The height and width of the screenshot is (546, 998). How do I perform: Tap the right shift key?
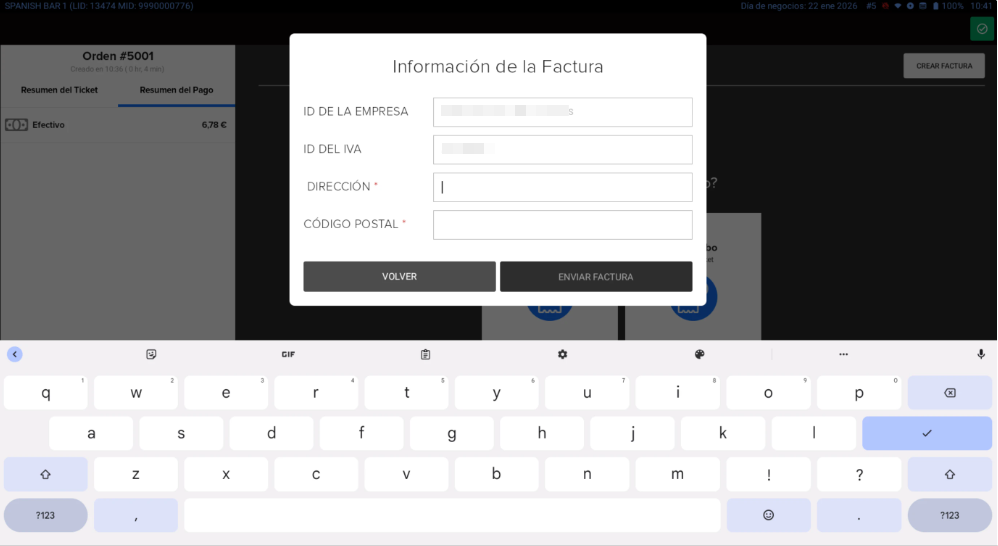950,474
